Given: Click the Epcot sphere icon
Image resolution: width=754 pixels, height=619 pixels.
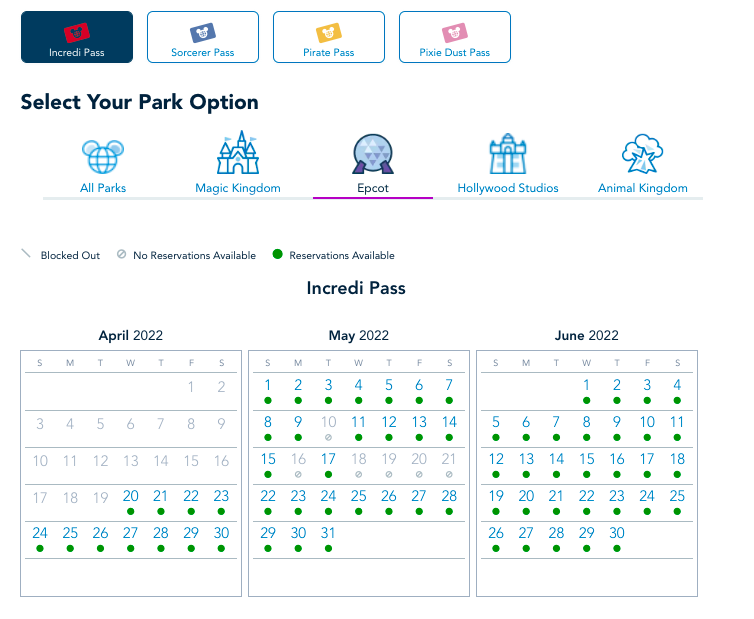Looking at the screenshot, I should tap(373, 155).
